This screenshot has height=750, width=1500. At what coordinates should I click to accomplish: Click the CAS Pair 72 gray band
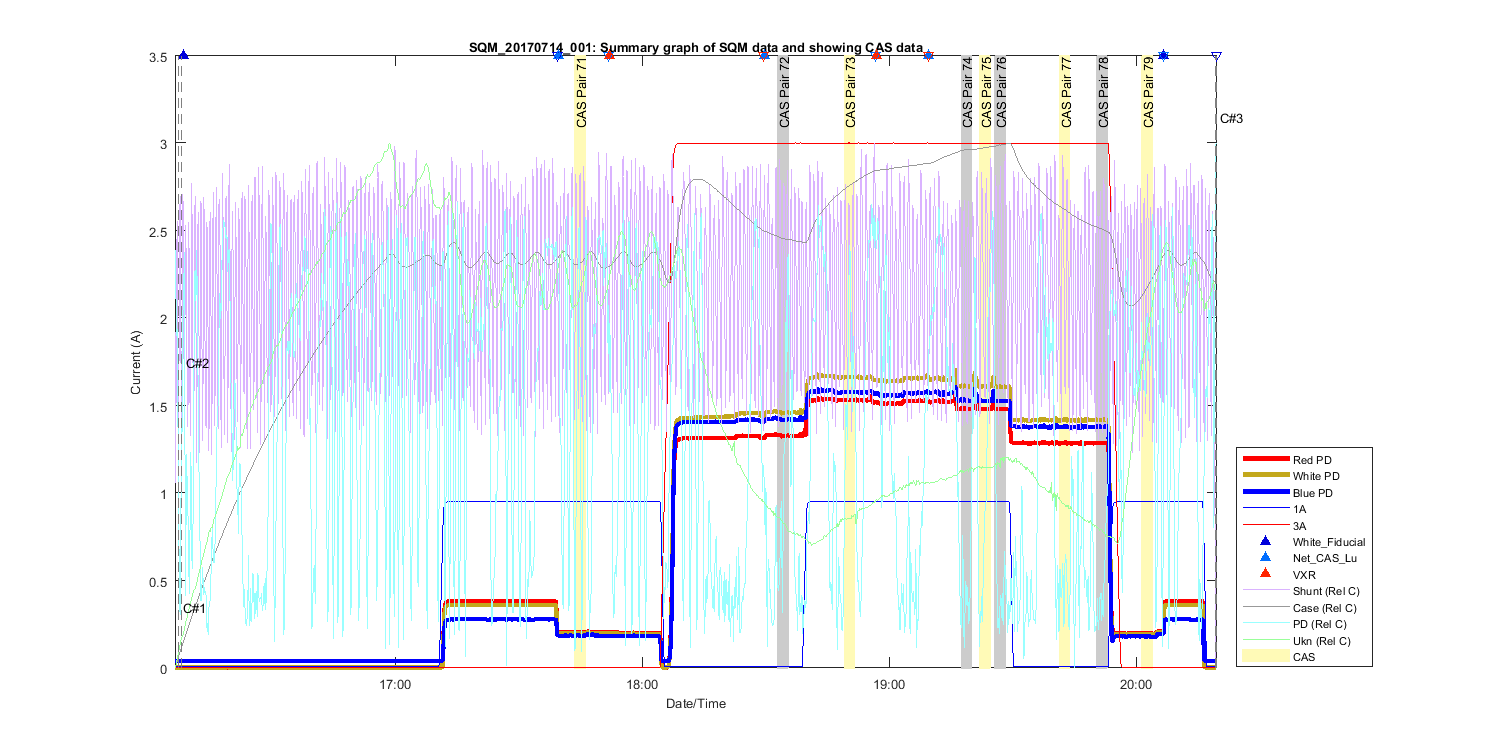tap(783, 400)
